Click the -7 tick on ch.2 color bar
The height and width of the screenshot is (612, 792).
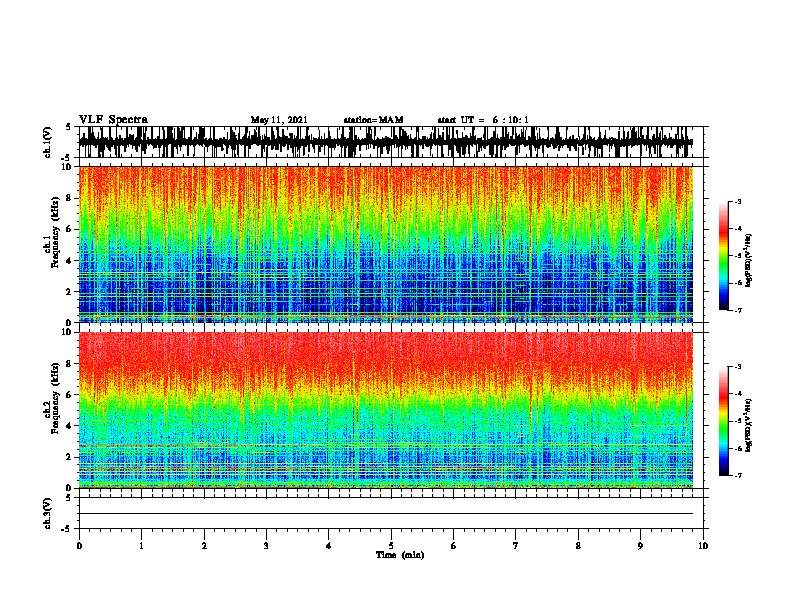(738, 475)
